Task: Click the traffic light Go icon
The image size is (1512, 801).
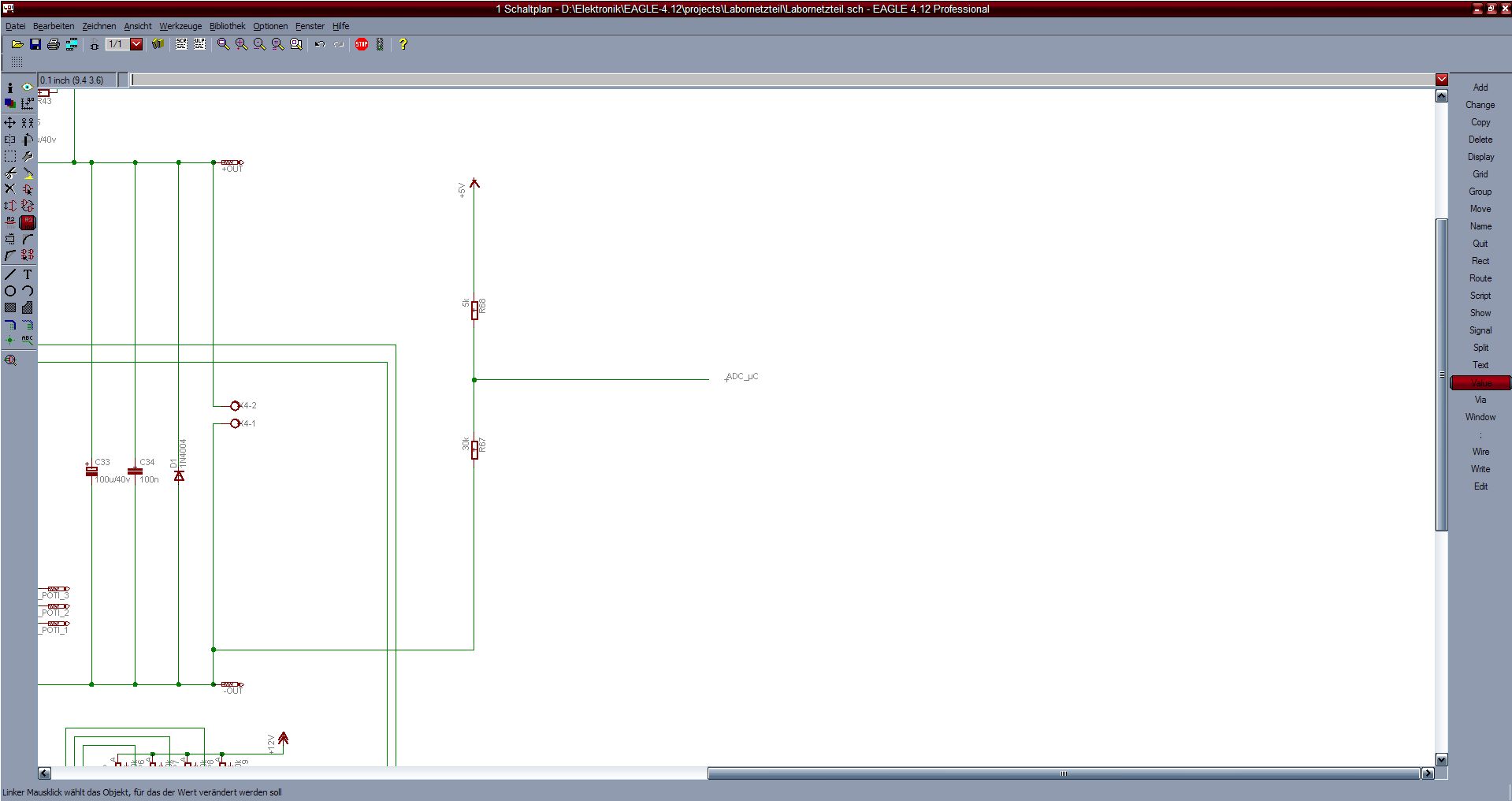Action: [x=380, y=44]
